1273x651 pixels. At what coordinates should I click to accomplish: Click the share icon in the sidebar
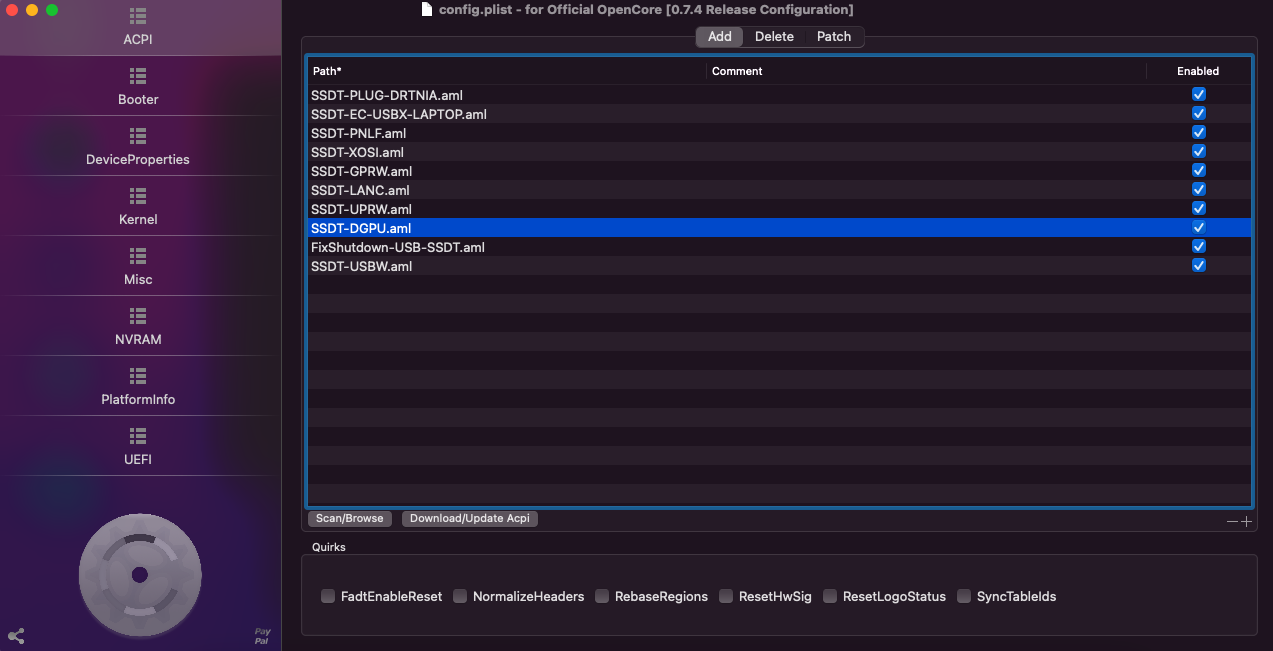tap(16, 636)
